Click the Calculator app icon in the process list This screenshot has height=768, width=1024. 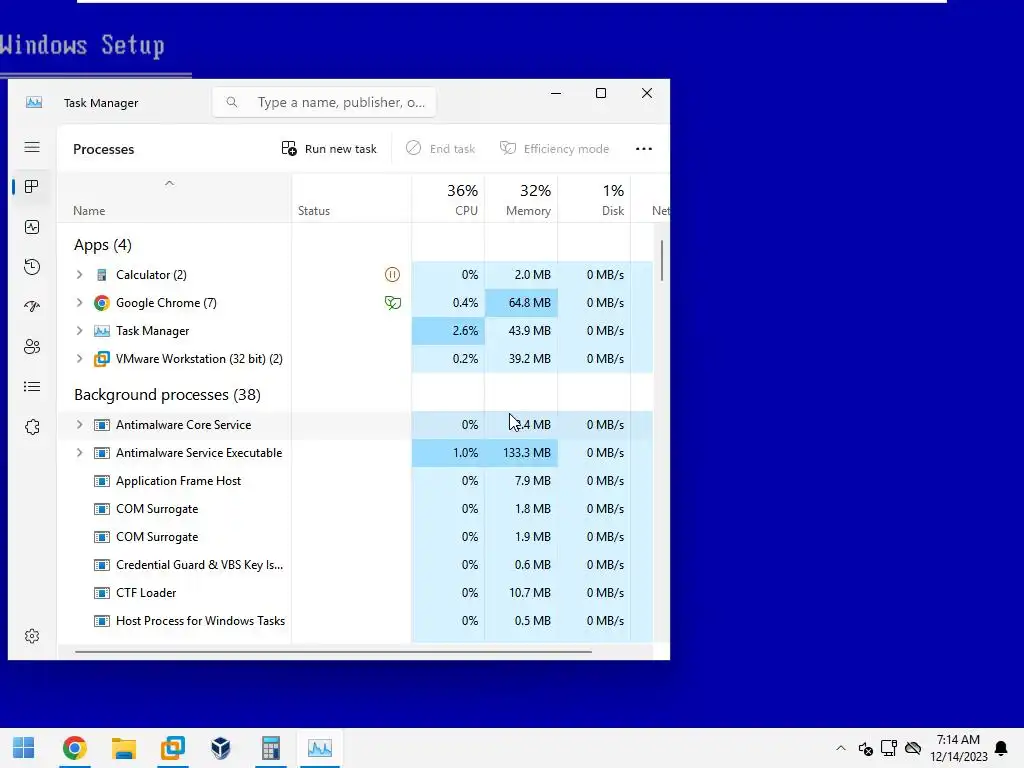102,275
